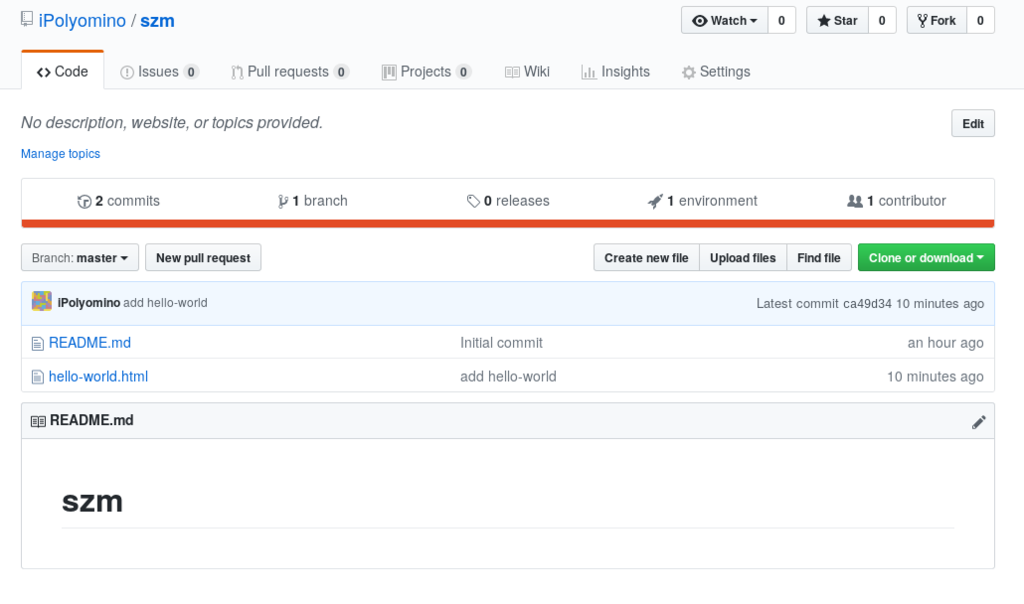
Task: Click the New pull request button
Action: (203, 257)
